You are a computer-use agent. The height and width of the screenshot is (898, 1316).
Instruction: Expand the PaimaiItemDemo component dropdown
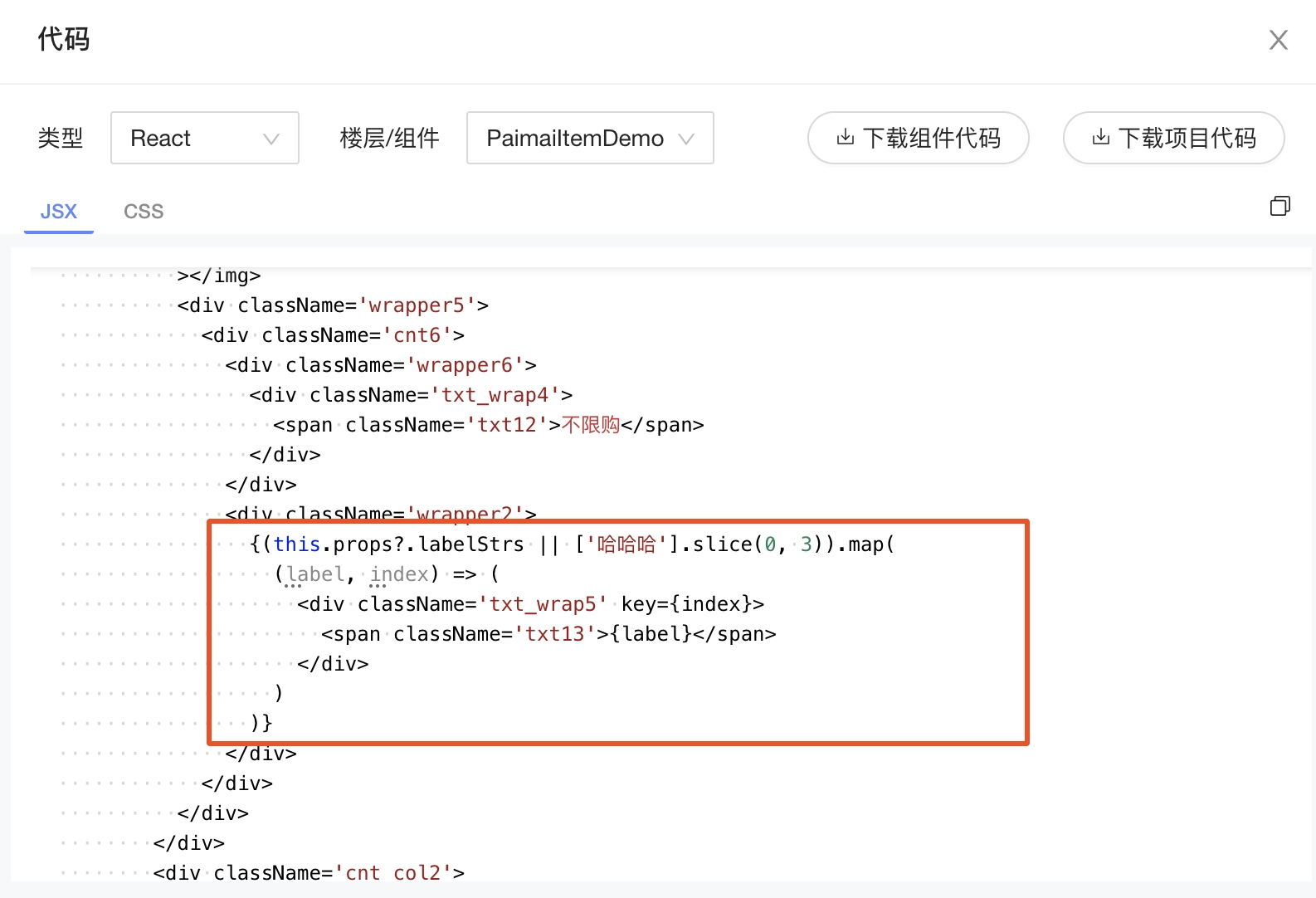point(589,138)
